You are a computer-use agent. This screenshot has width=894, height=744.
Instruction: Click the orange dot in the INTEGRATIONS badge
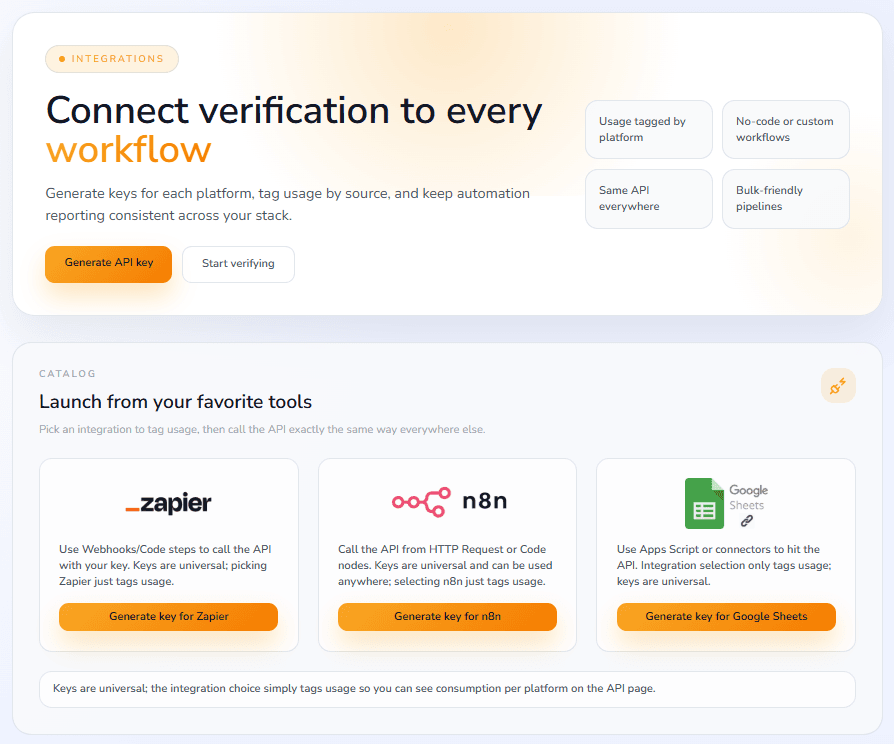pyautogui.click(x=60, y=59)
